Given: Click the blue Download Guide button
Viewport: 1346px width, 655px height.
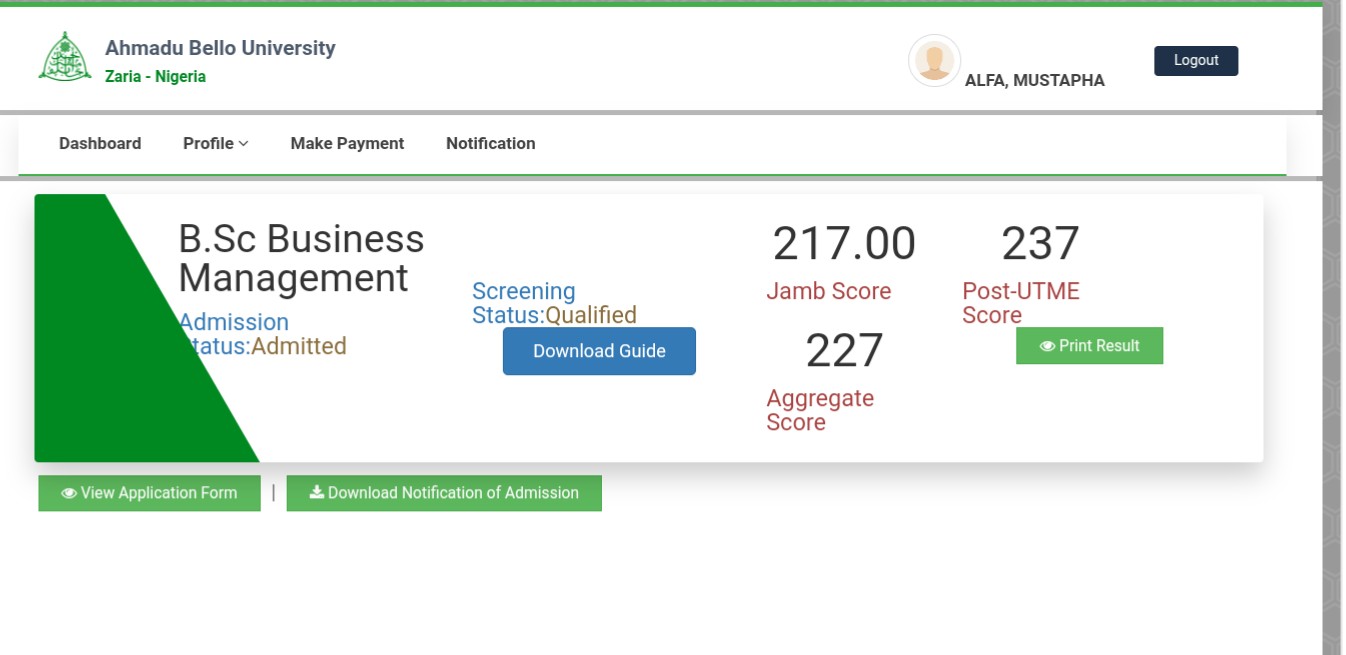Looking at the screenshot, I should pos(599,351).
